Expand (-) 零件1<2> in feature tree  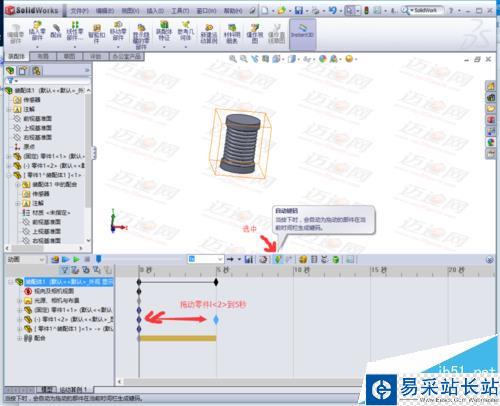coord(9,165)
